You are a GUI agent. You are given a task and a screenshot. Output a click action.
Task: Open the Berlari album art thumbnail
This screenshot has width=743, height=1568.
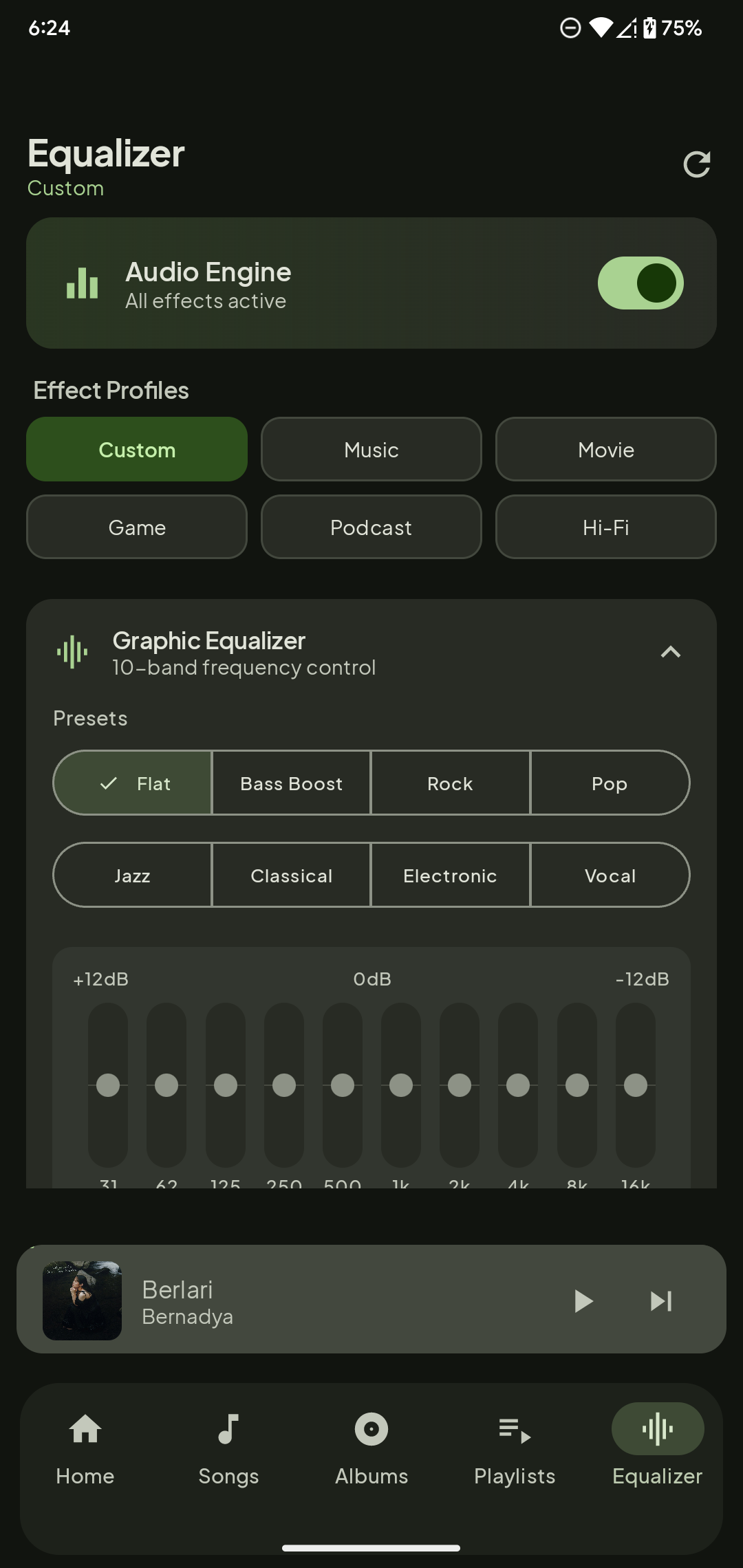(x=82, y=1300)
